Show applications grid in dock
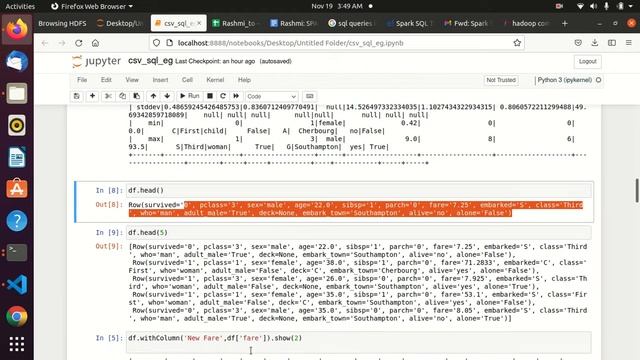 point(17,344)
